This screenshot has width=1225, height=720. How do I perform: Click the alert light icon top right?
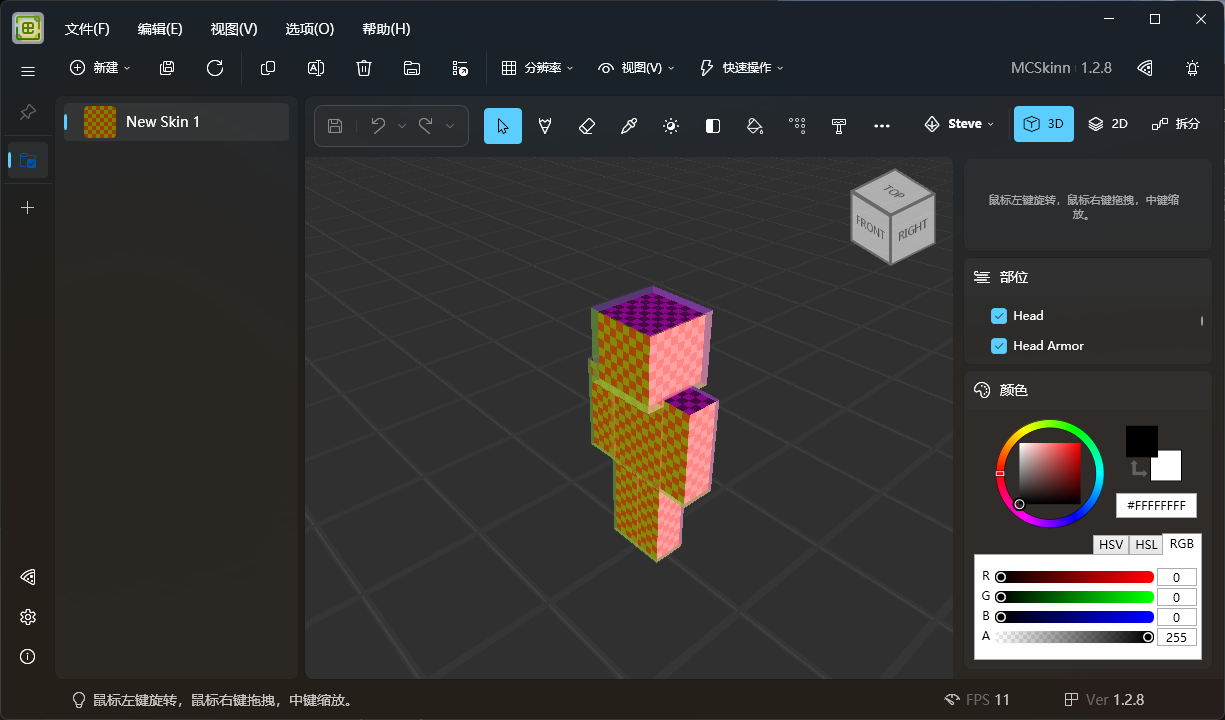coord(1192,68)
